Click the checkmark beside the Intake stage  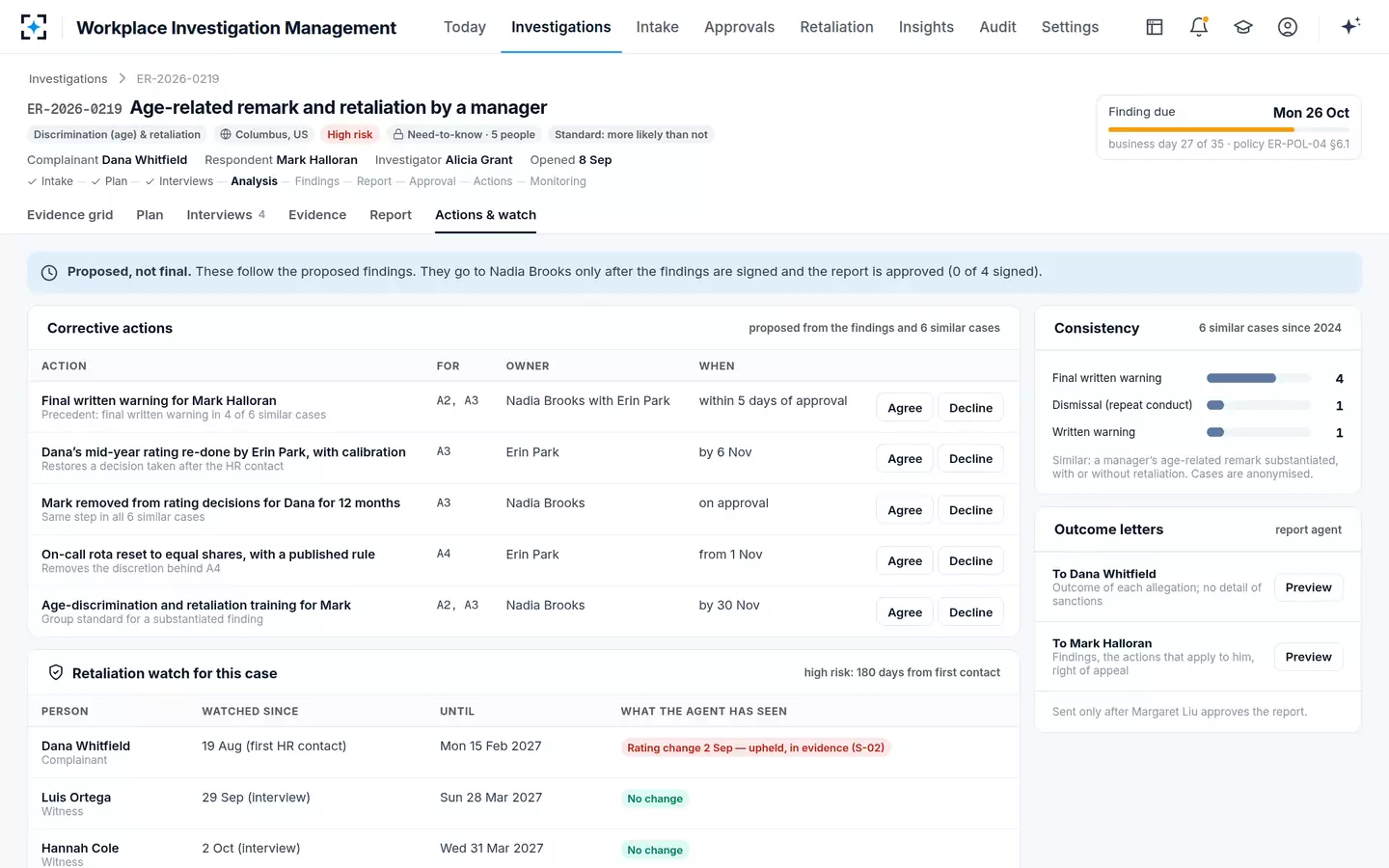coord(33,181)
